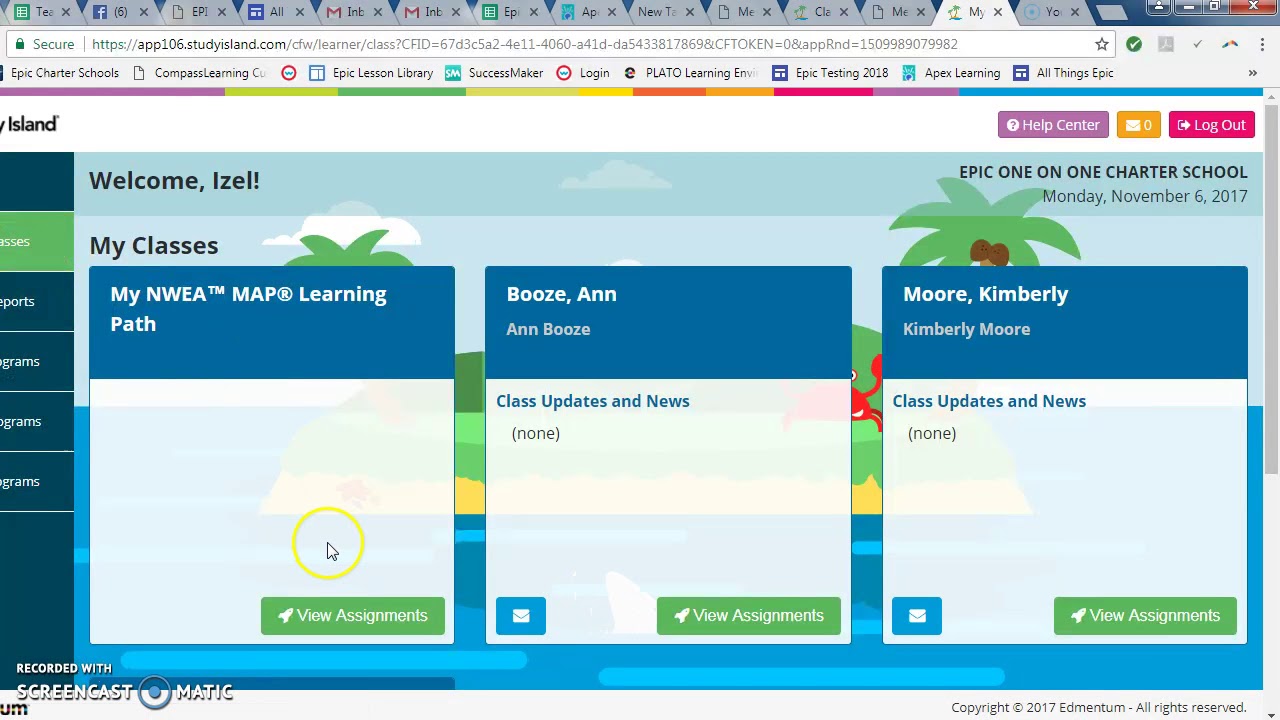Click EPIC ONE ON ONE CHARTER SCHOOL text
The height and width of the screenshot is (720, 1280).
pyautogui.click(x=1103, y=172)
